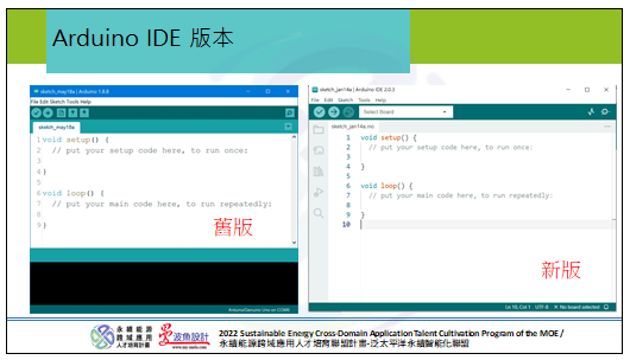Click 'Ln 10, Col 1' status bar entry

click(518, 307)
